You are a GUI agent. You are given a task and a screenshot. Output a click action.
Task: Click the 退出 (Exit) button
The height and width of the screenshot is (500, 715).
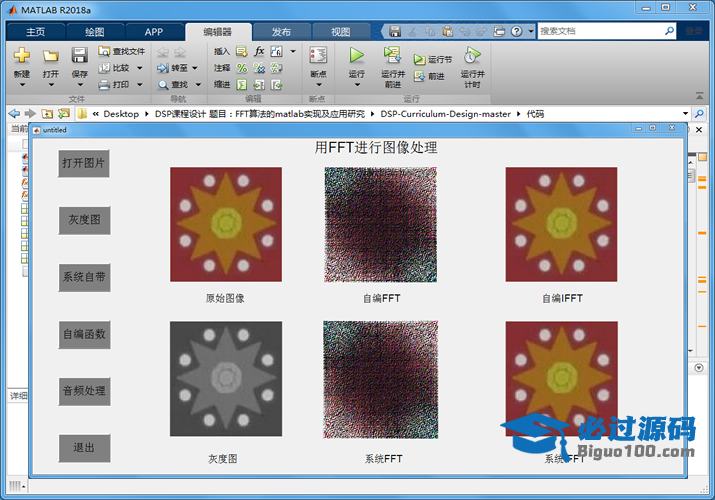pyautogui.click(x=84, y=448)
